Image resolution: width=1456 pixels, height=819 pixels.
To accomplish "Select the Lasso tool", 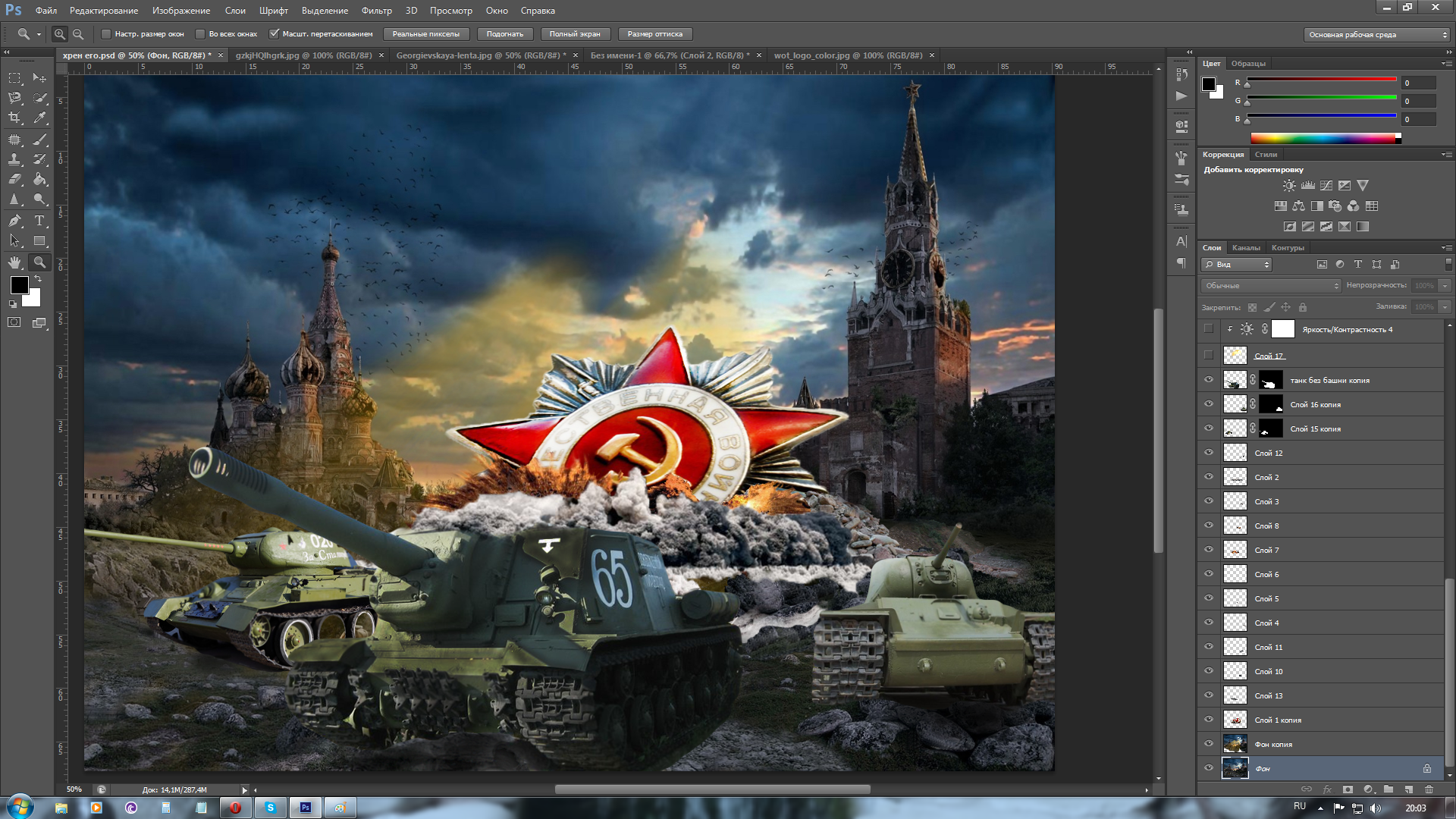I will click(14, 98).
